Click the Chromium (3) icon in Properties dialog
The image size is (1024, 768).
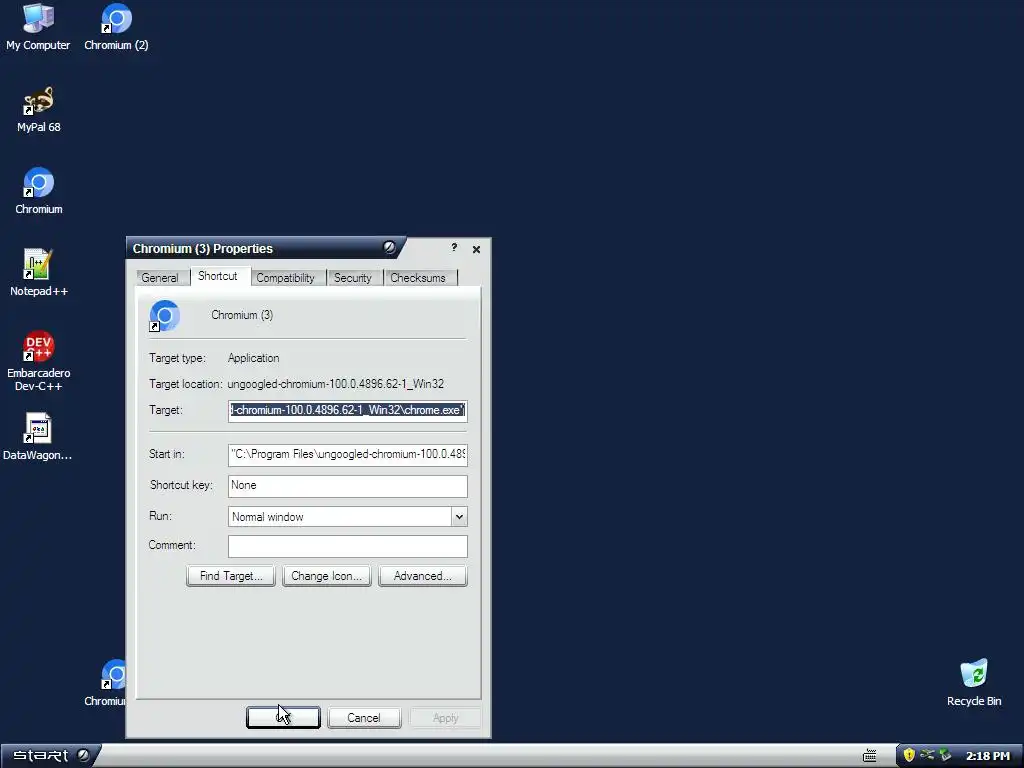point(165,316)
